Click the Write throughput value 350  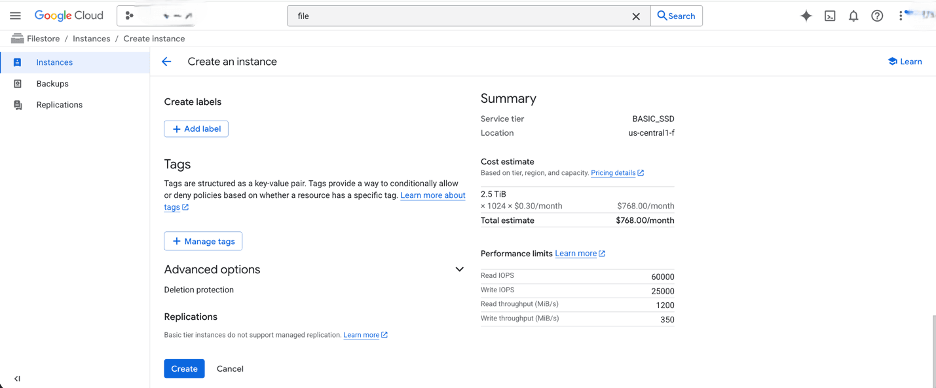667,320
